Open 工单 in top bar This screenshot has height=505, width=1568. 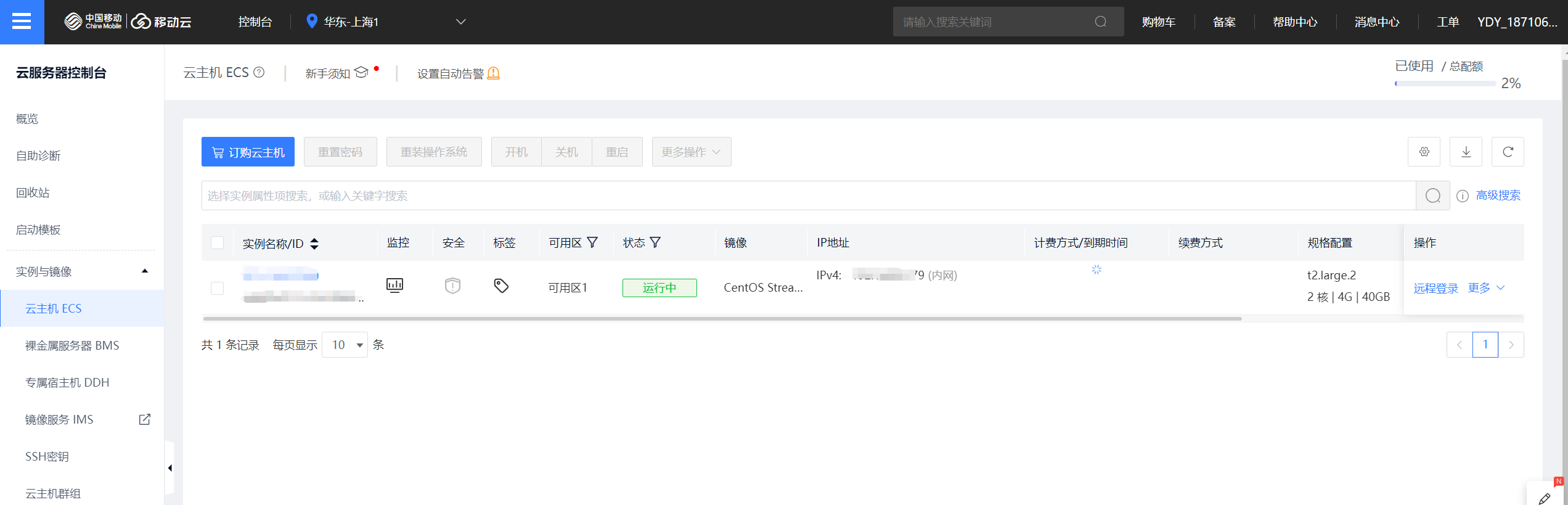coord(1448,22)
